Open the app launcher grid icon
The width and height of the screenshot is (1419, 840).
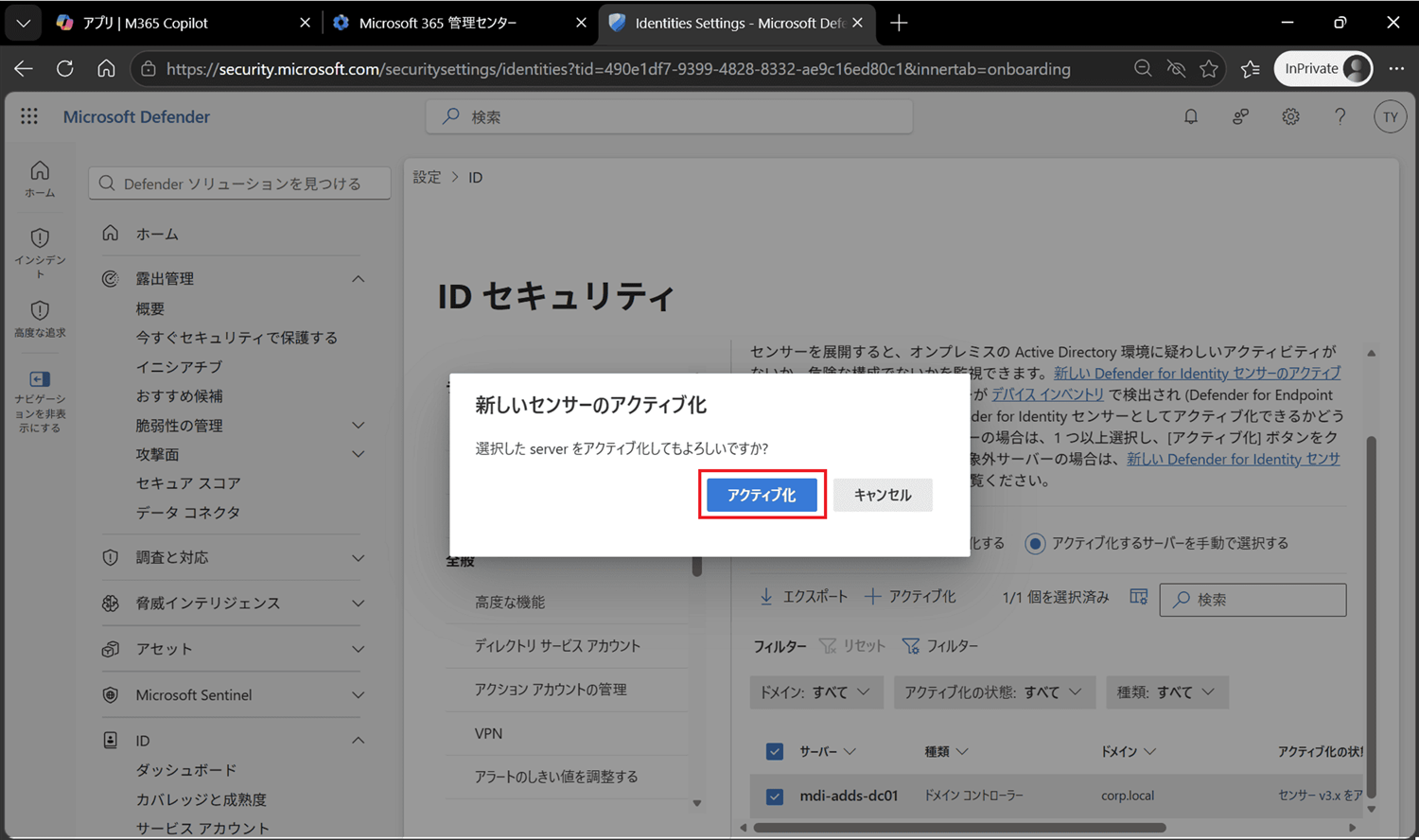coord(29,116)
